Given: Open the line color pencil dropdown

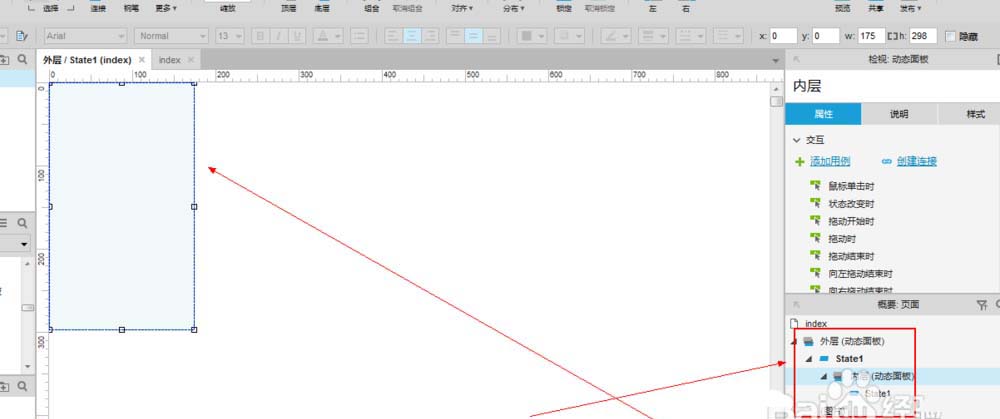Looking at the screenshot, I should pyautogui.click(x=617, y=36).
